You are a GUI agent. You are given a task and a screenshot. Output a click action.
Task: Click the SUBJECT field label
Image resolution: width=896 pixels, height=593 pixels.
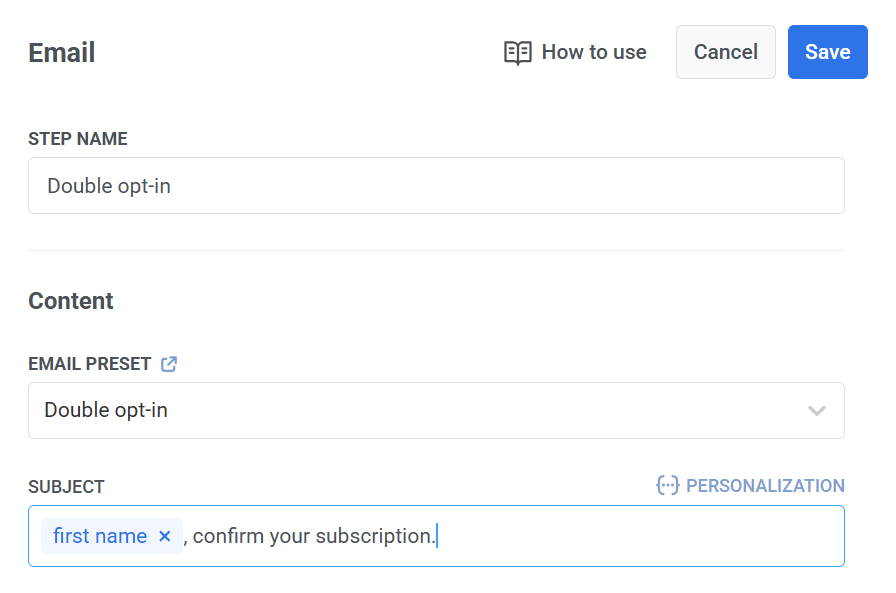click(66, 487)
